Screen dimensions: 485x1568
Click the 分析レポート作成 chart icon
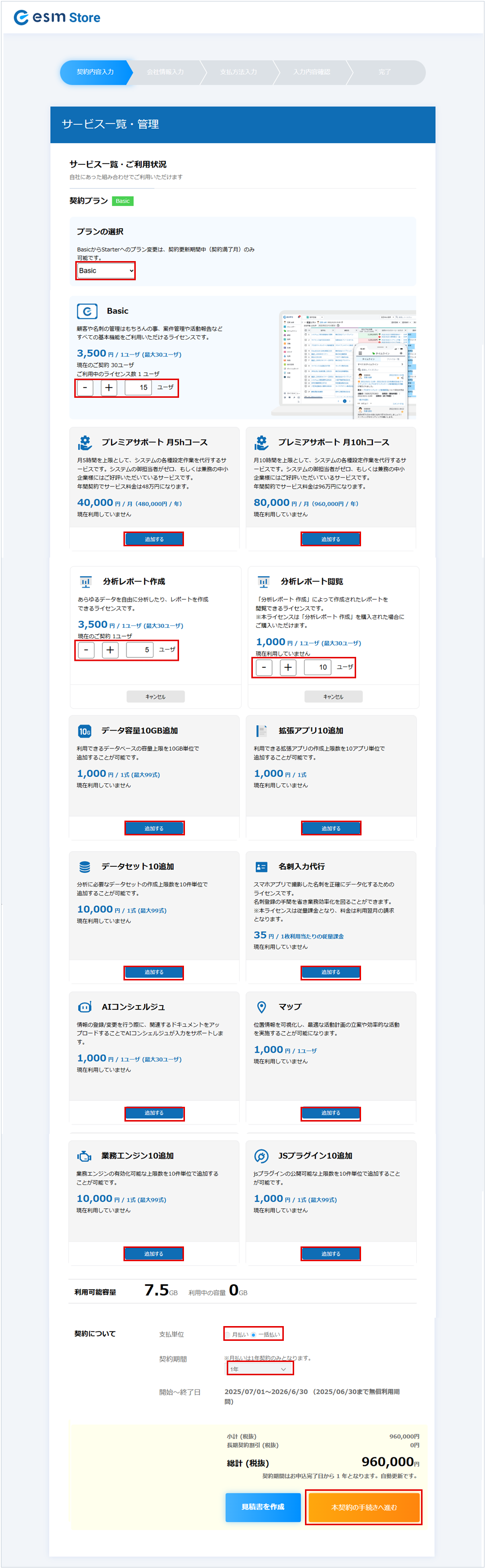(x=86, y=582)
